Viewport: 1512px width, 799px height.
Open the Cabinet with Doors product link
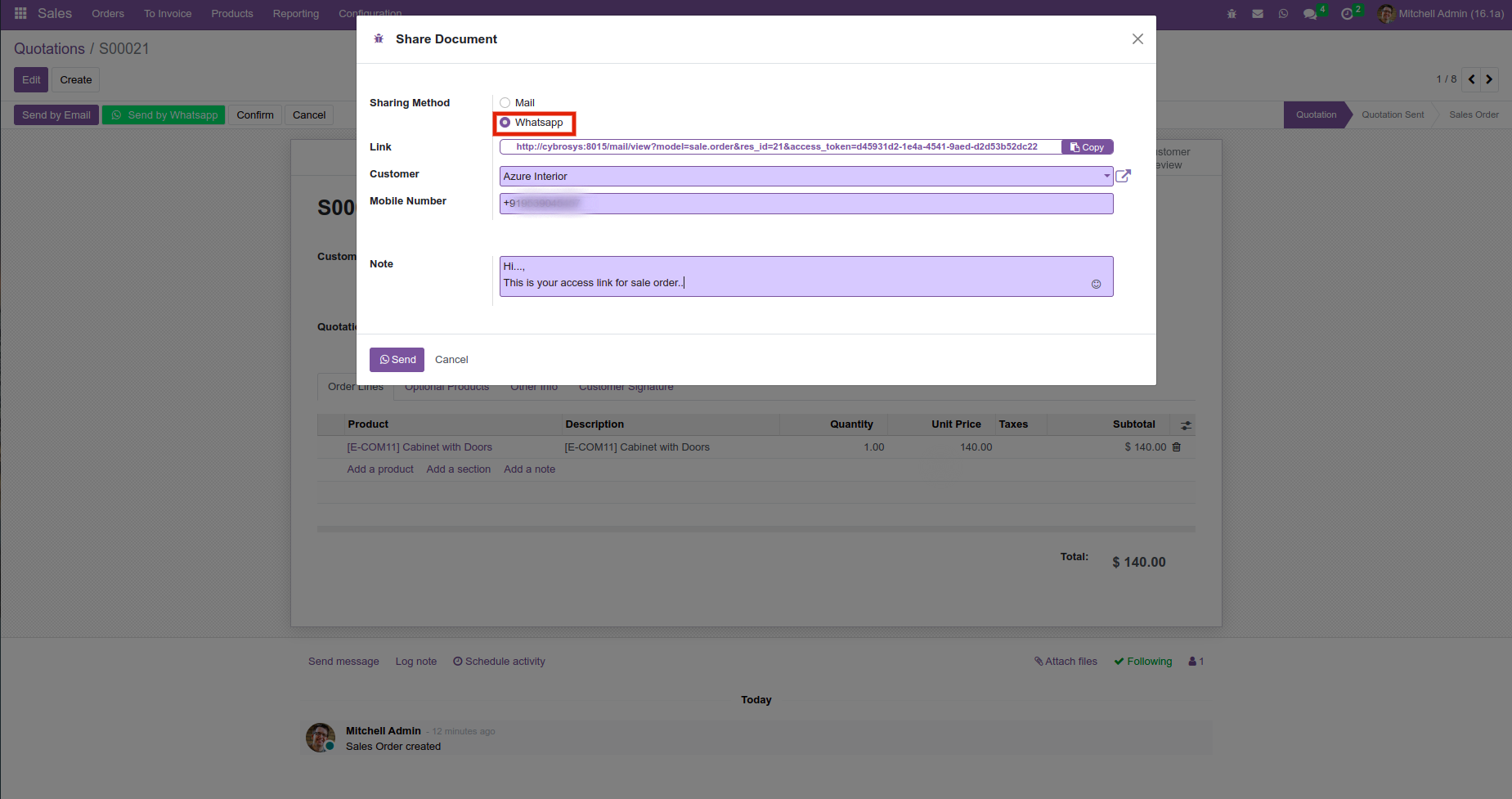tap(420, 447)
